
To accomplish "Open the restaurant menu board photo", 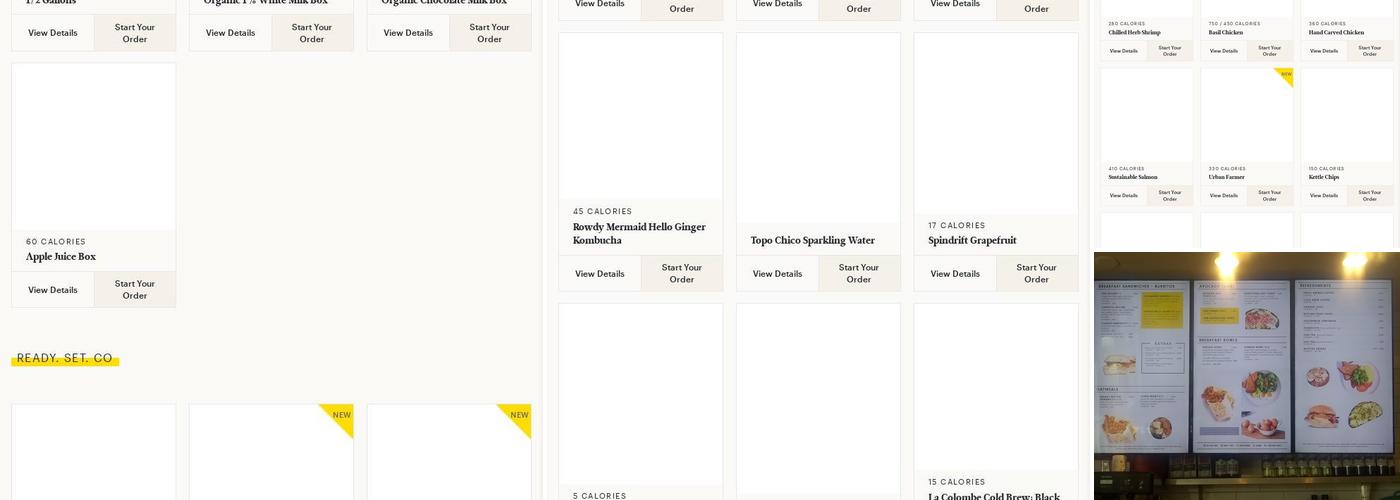I will [x=1247, y=376].
